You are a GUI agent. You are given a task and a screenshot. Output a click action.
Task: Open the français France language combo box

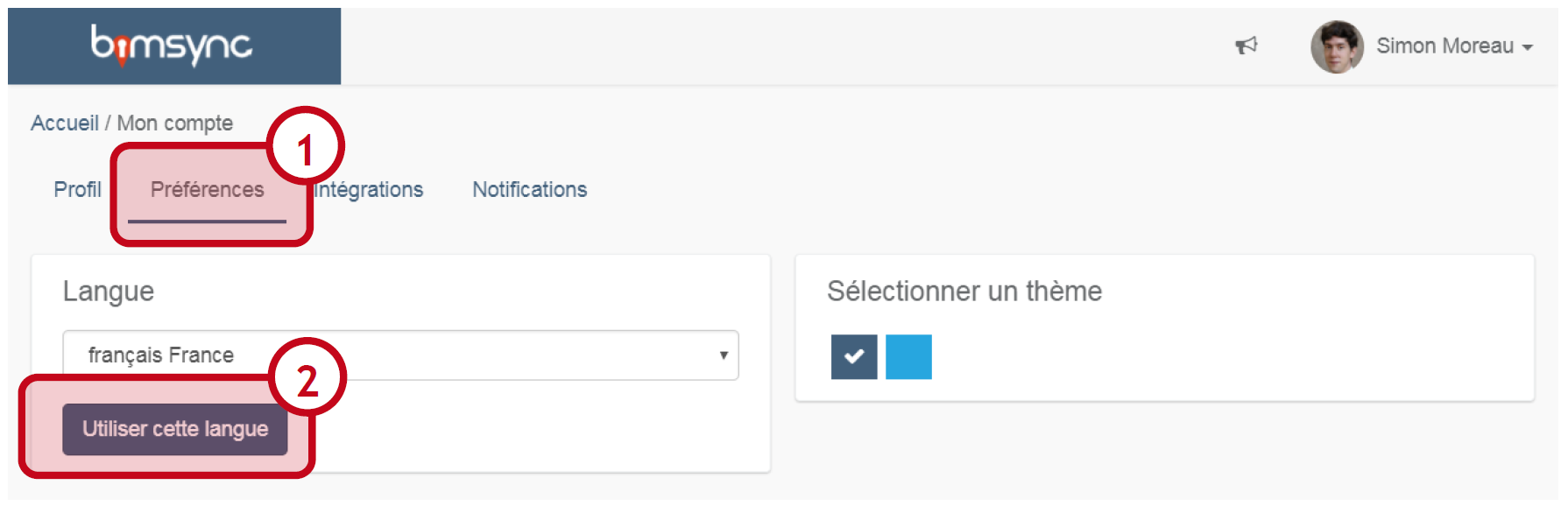pos(399,355)
